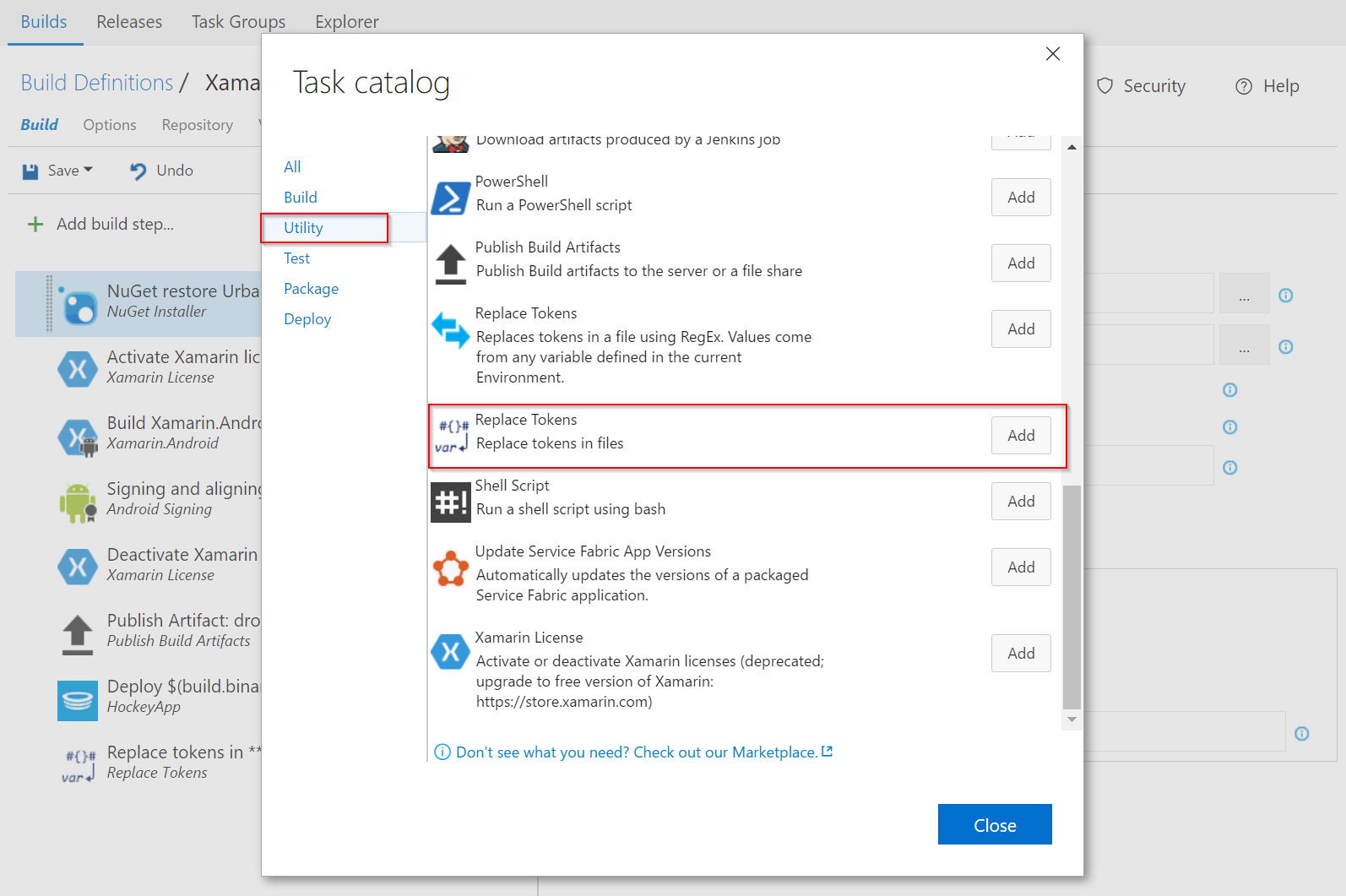1346x896 pixels.
Task: Switch to the Releases tab
Action: pyautogui.click(x=129, y=22)
